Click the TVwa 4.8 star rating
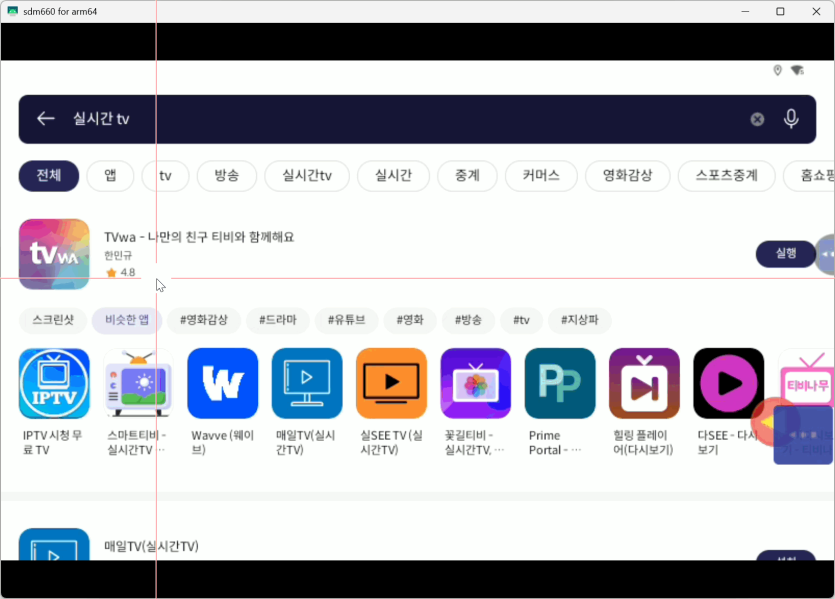The image size is (835, 599). coord(121,273)
